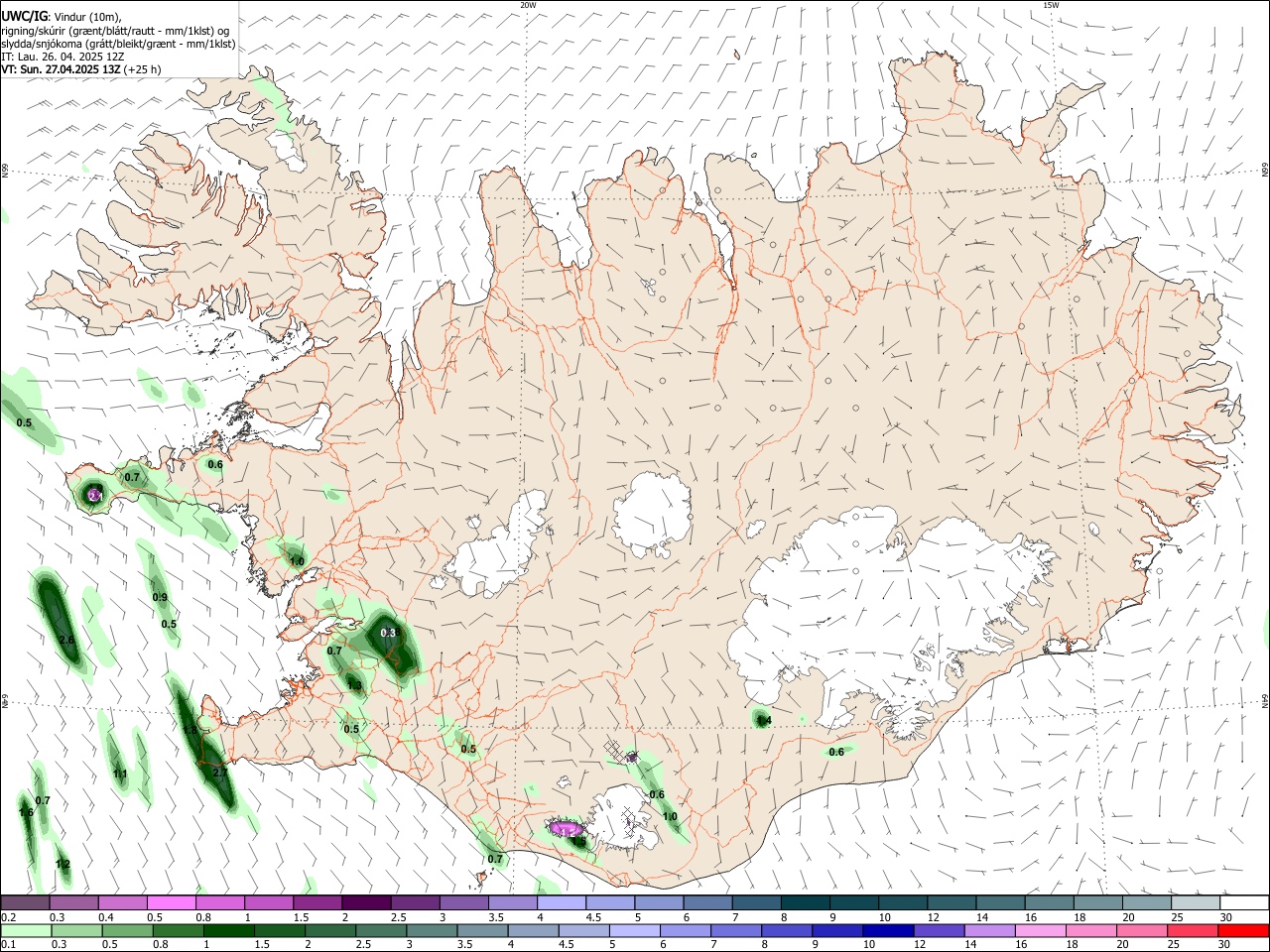Click the 2.6 precipitation value on the map
1270x952 pixels.
pos(66,641)
